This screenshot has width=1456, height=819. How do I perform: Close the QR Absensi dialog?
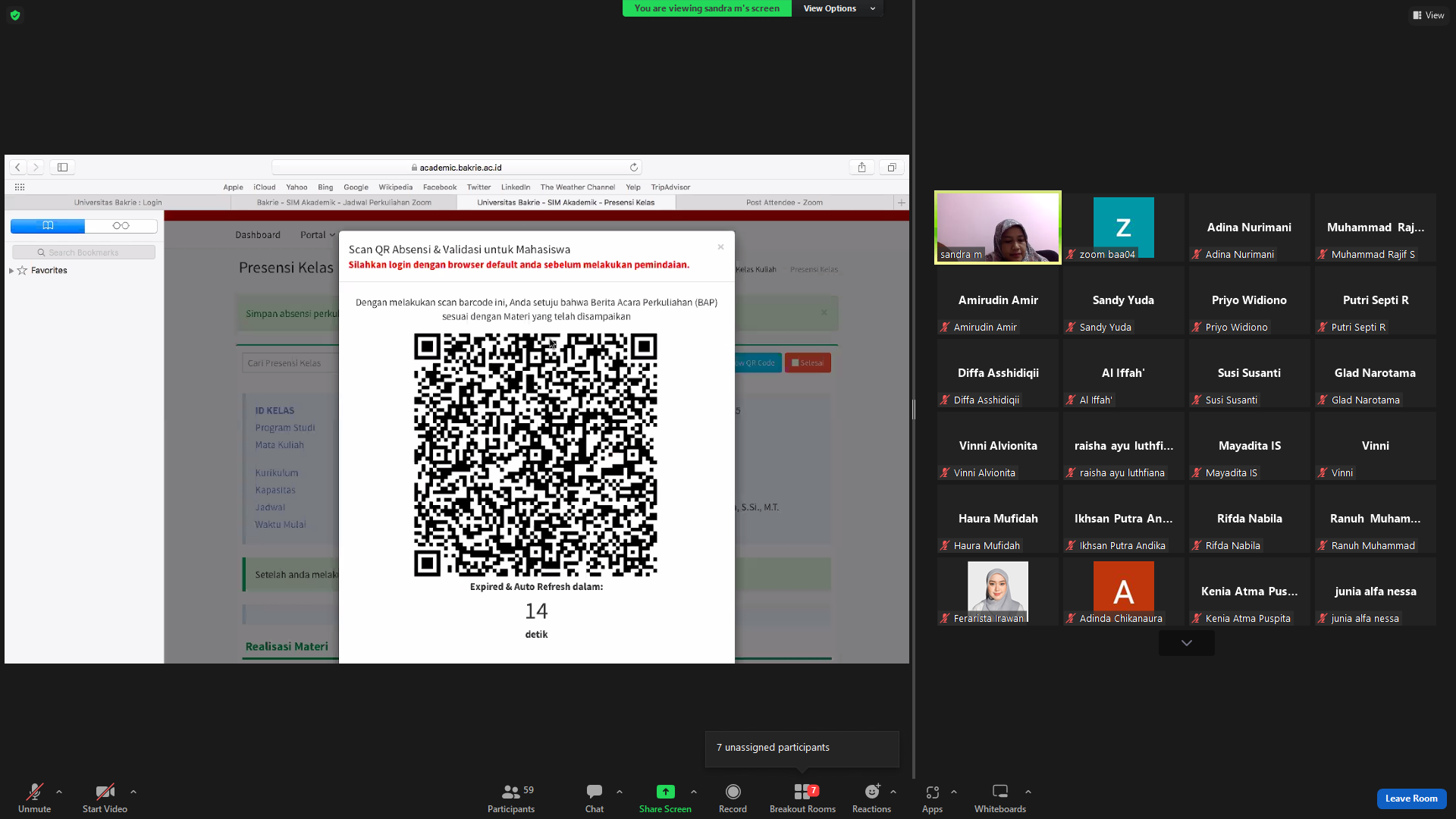721,247
